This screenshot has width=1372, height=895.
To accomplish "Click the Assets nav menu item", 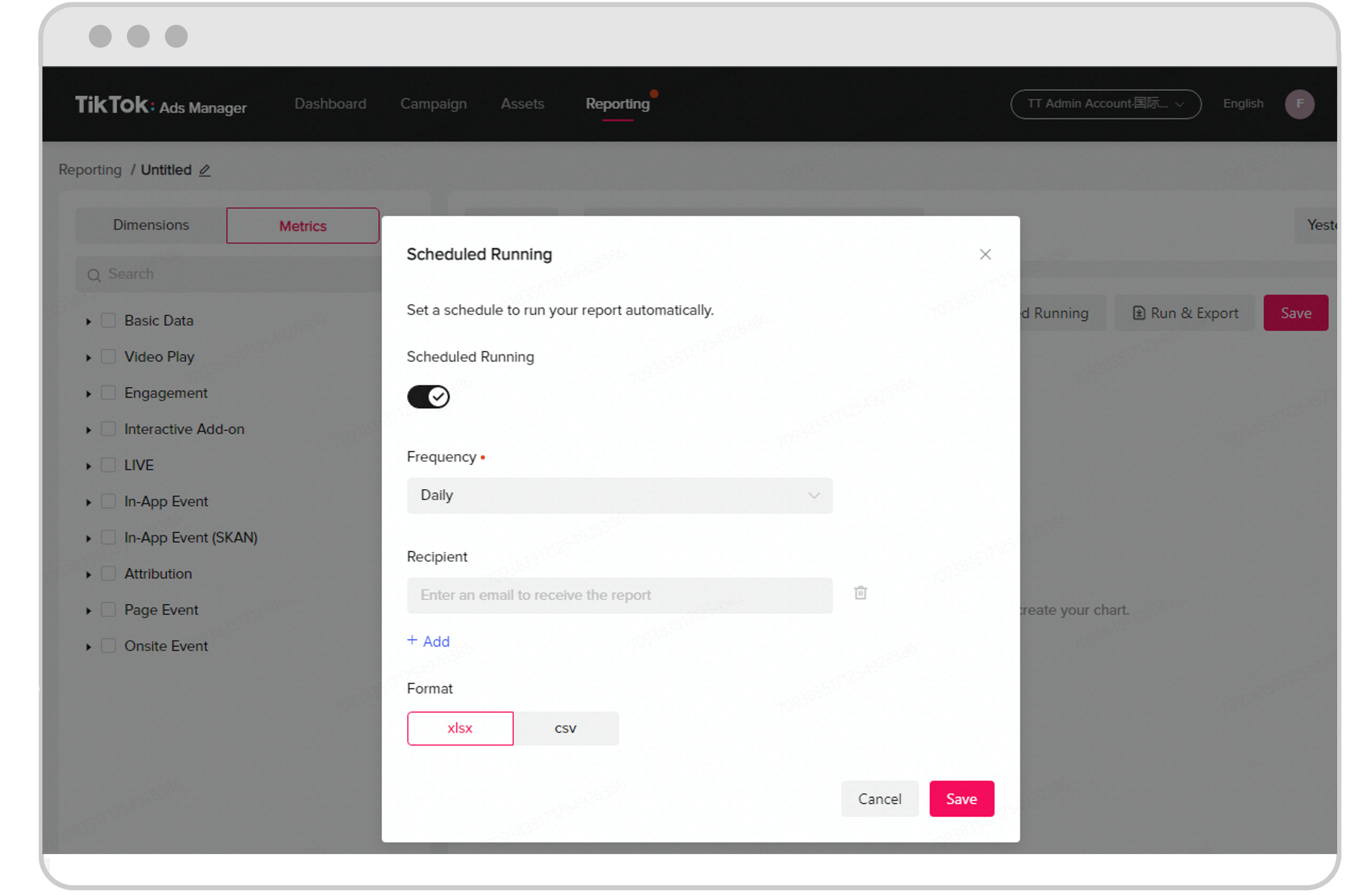I will pyautogui.click(x=522, y=103).
